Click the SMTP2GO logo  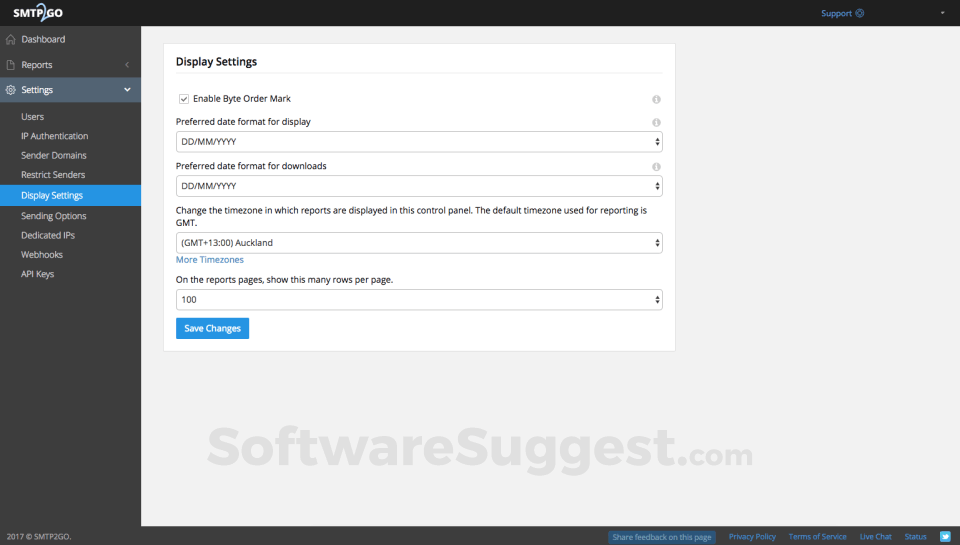click(38, 12)
